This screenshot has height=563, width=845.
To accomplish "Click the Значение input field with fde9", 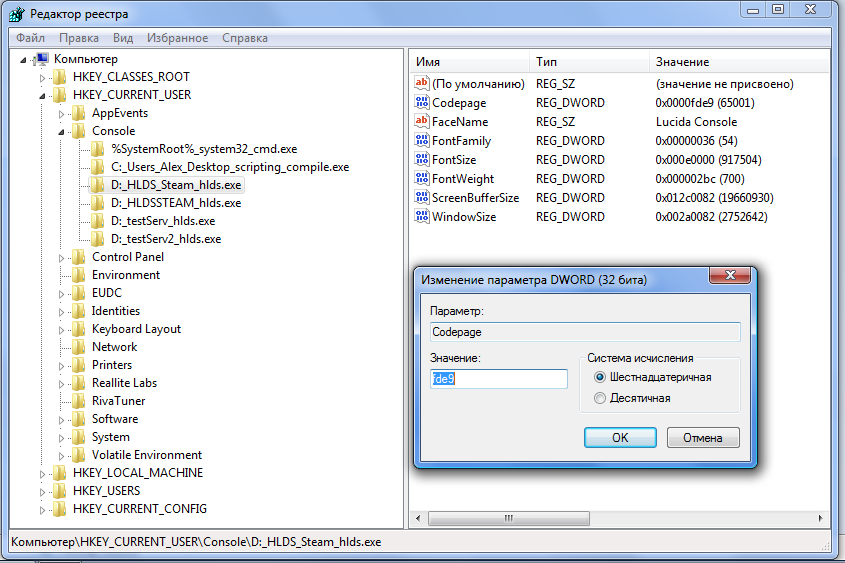I will [498, 379].
